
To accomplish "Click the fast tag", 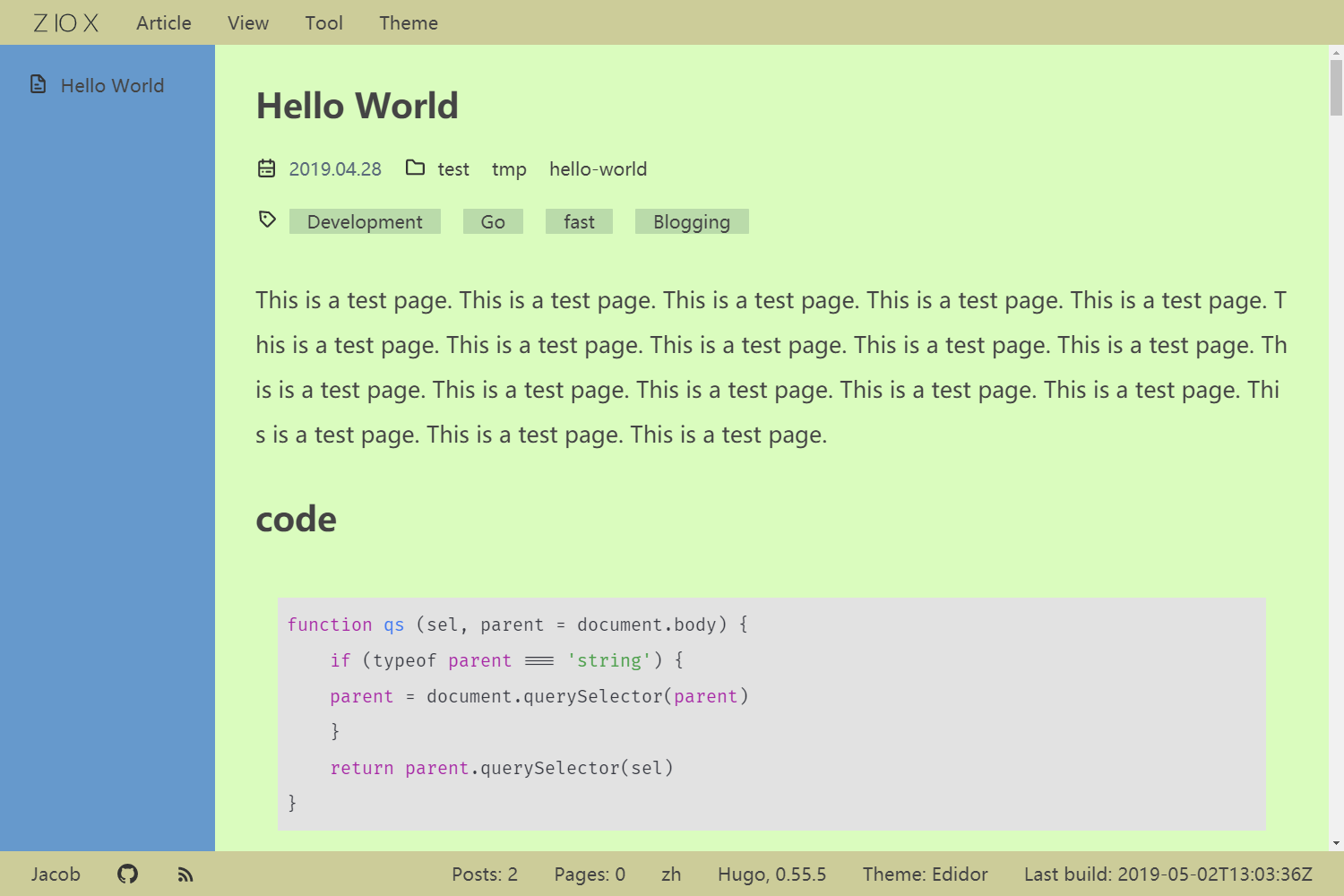I will [x=579, y=221].
